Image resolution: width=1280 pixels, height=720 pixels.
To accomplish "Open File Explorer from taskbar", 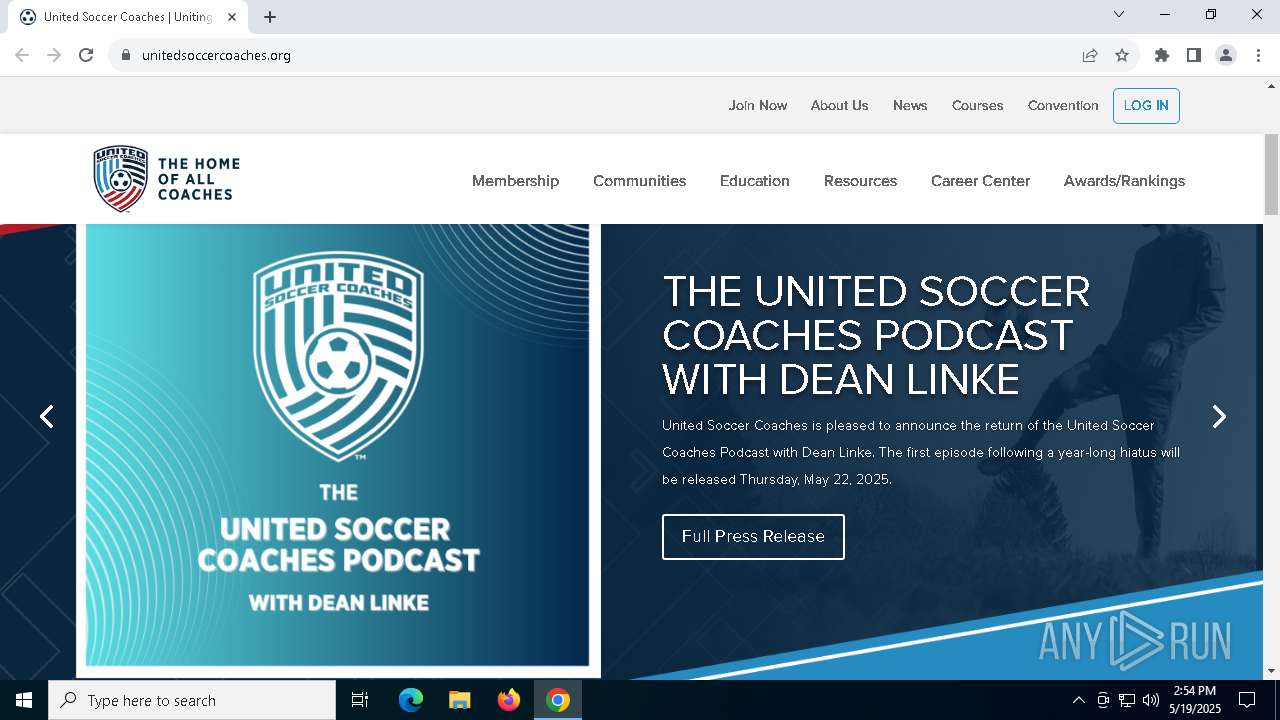I will pos(459,700).
